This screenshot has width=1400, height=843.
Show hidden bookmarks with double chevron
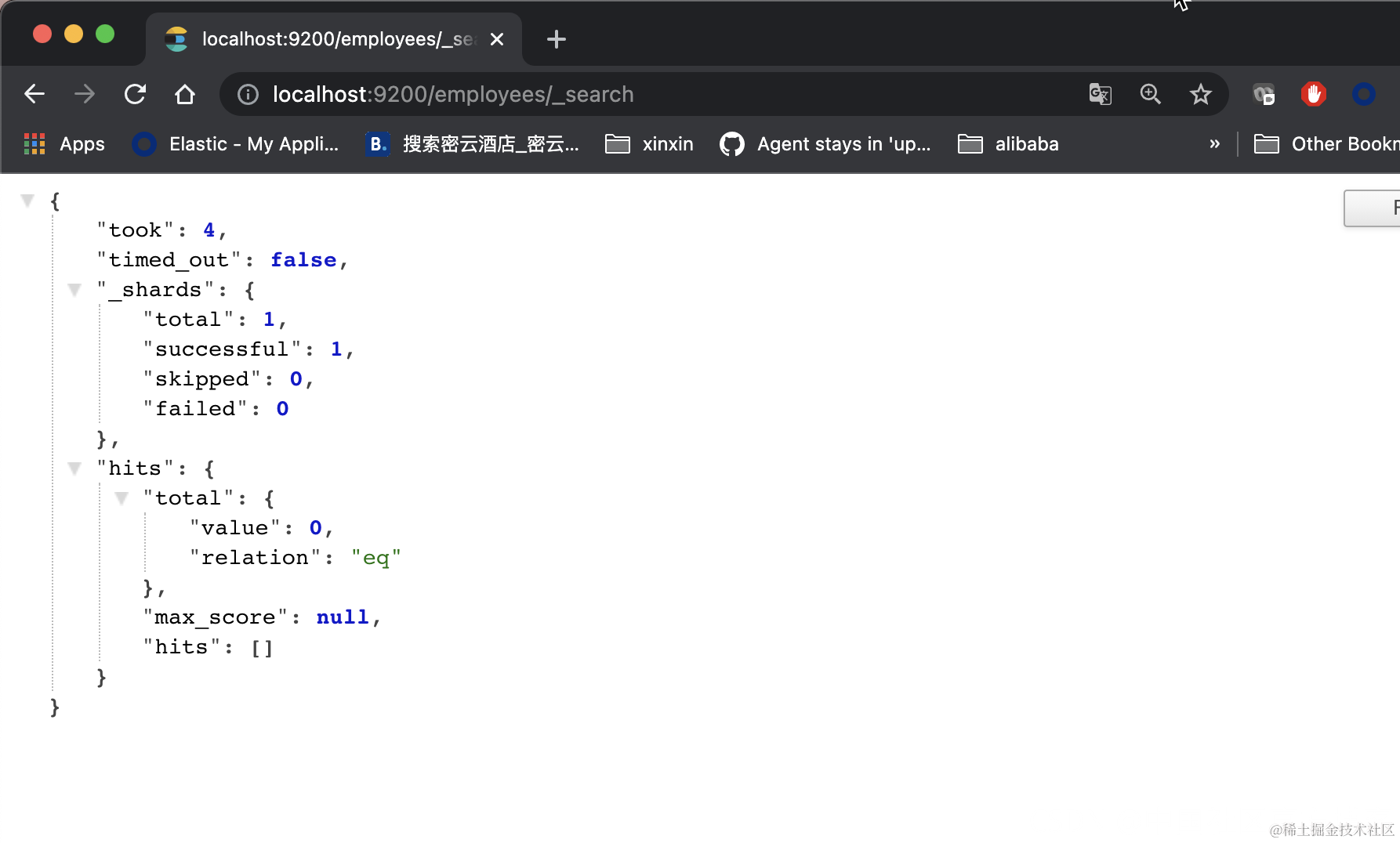click(1214, 144)
